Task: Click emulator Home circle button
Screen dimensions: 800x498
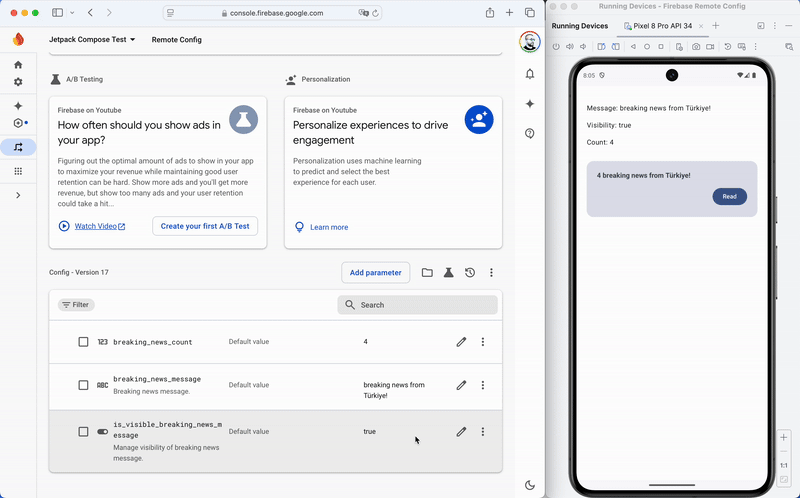Action: click(x=647, y=46)
